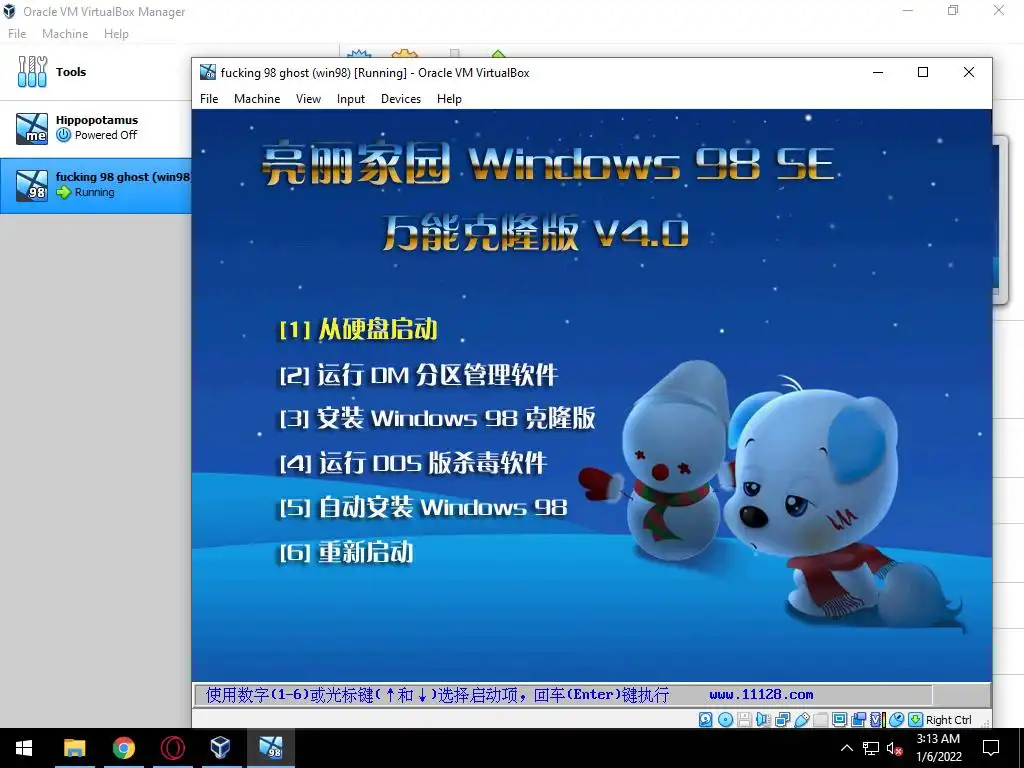1024x768 pixels.
Task: Open the Windows Start menu
Action: coord(24,748)
